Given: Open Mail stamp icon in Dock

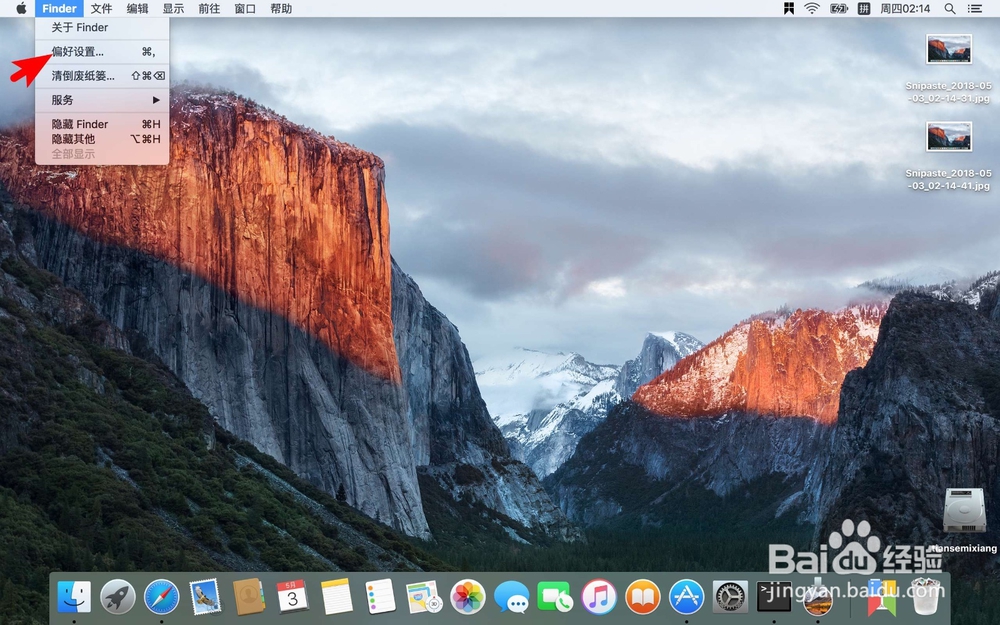Looking at the screenshot, I should pos(205,597).
